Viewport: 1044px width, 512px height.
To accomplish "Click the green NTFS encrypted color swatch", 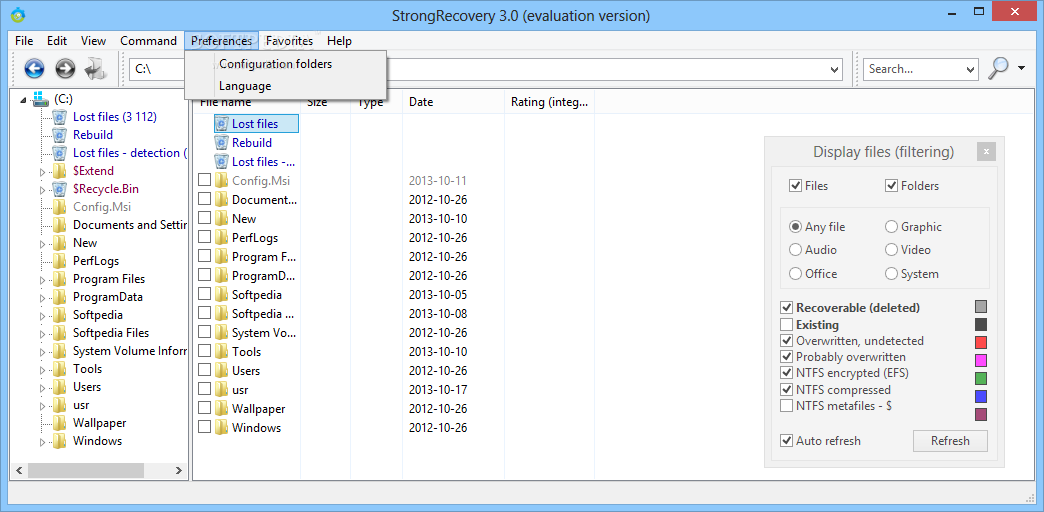I will pos(980,378).
